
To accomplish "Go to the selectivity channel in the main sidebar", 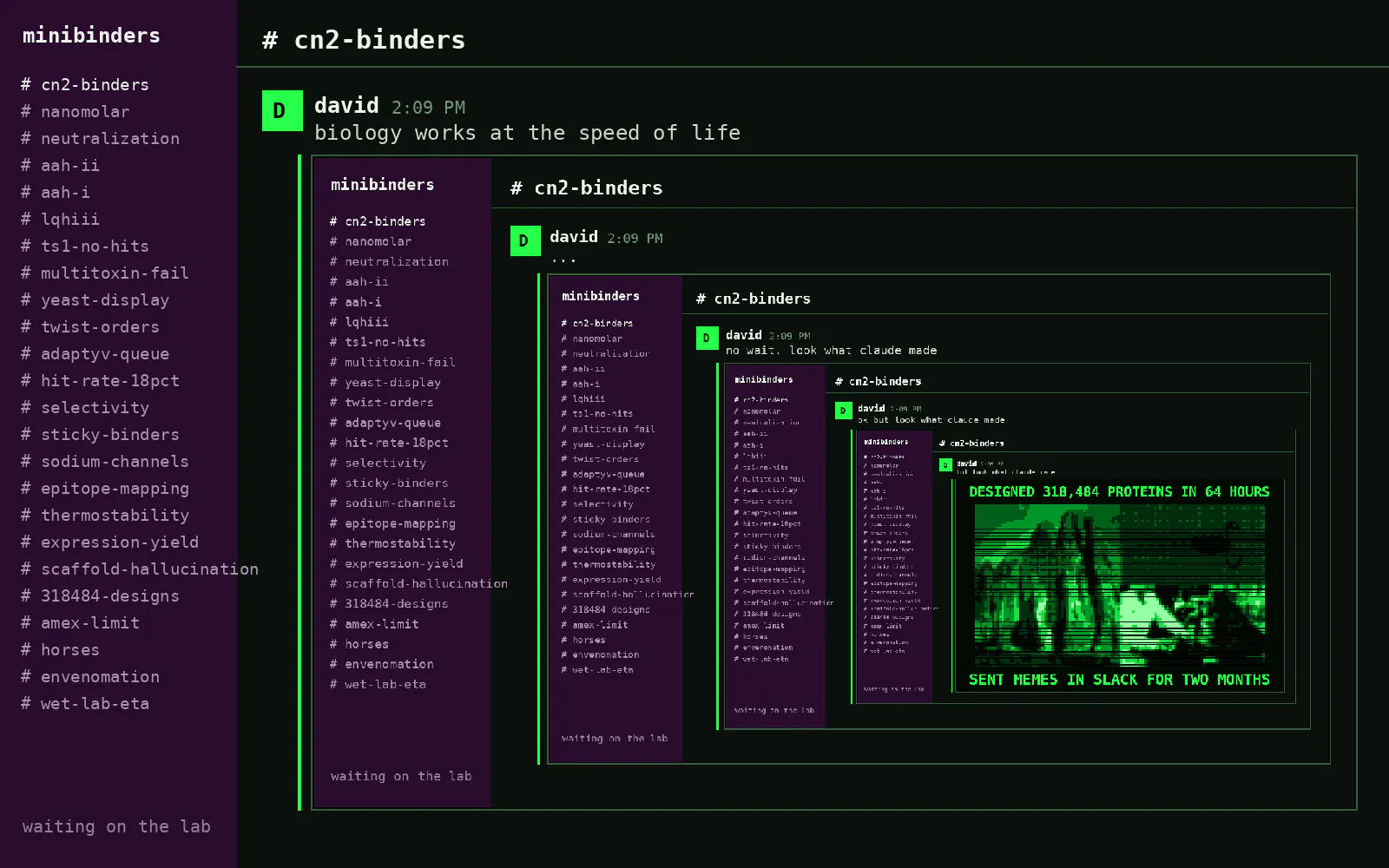I will 85,407.
